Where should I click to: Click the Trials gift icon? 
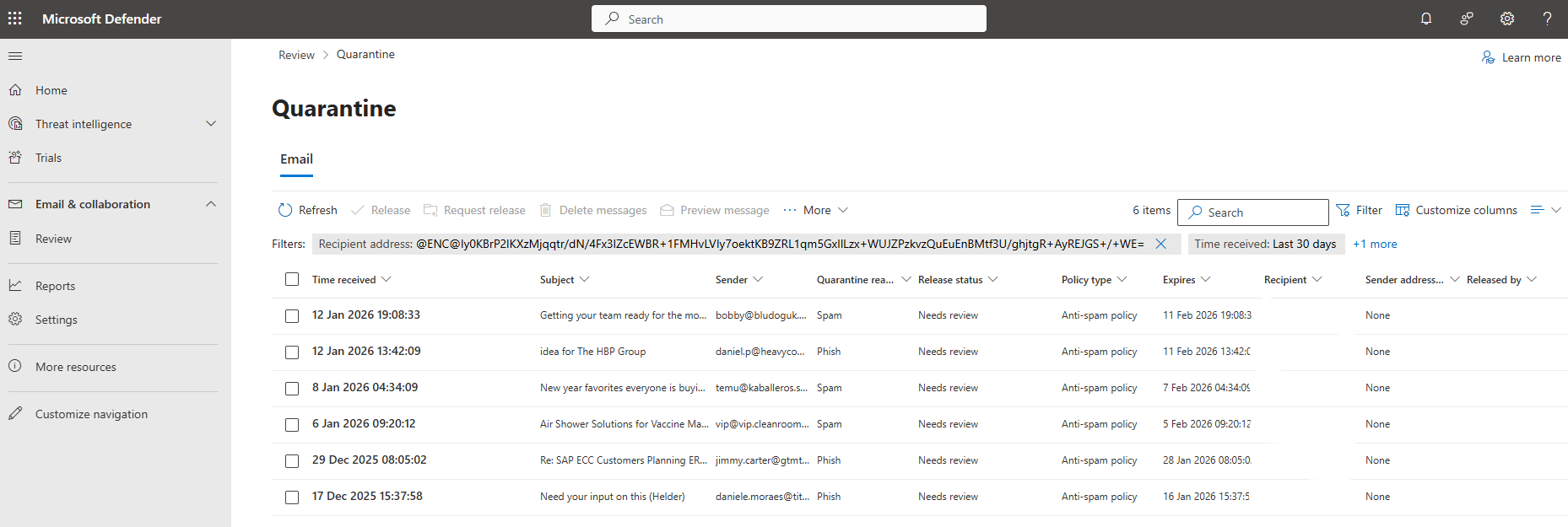[x=15, y=158]
